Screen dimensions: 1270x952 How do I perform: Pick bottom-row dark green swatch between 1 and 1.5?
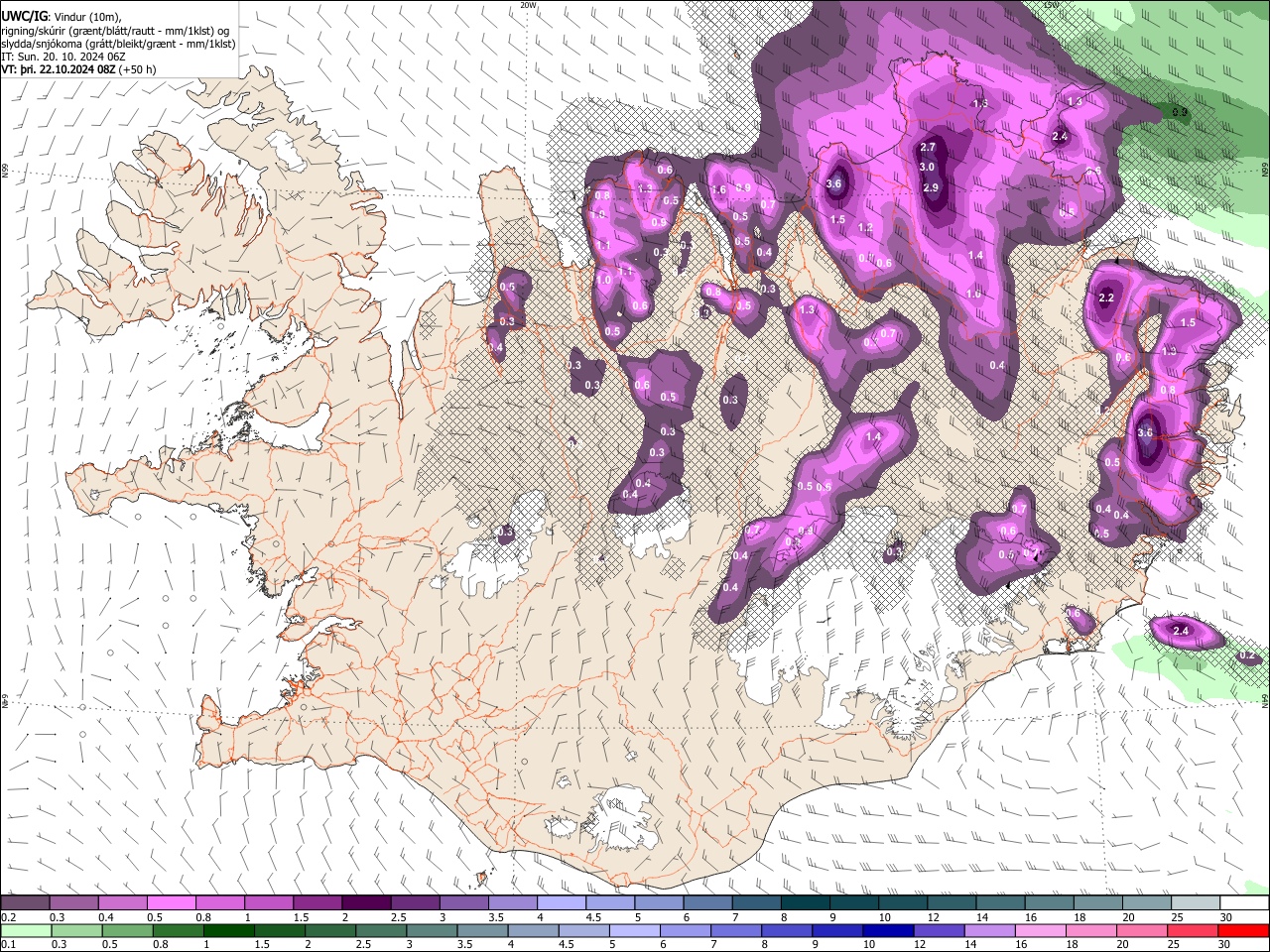229,931
